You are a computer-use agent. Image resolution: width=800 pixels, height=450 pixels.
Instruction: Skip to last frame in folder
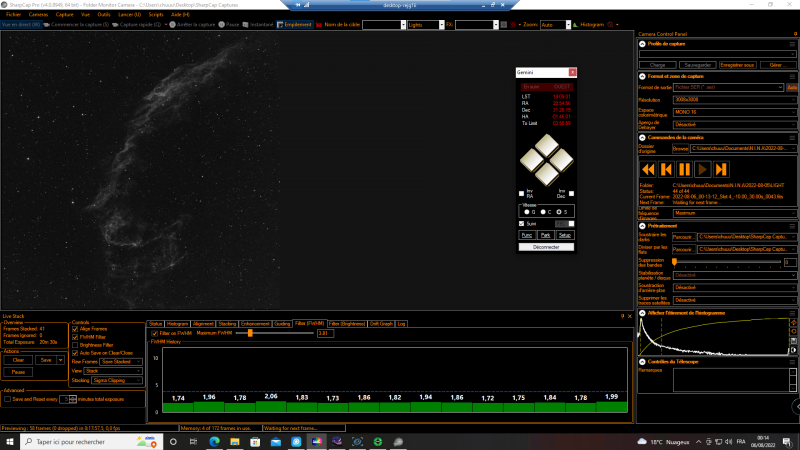point(721,169)
